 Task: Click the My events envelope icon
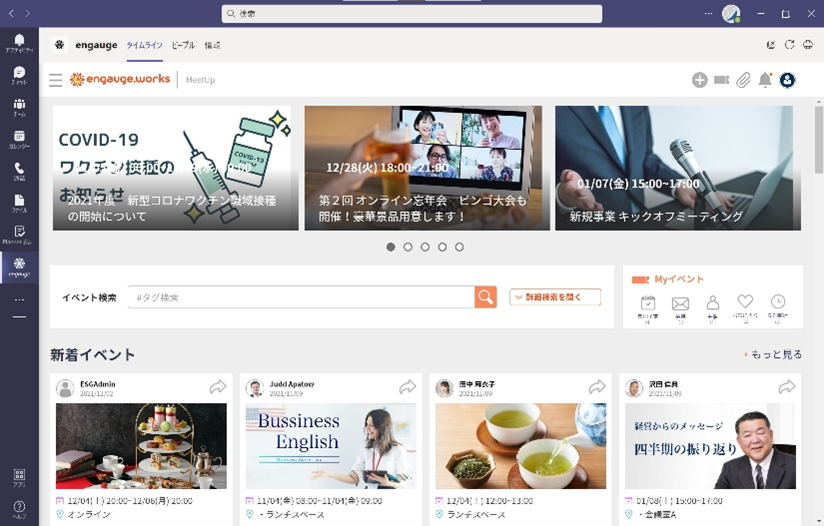(681, 303)
